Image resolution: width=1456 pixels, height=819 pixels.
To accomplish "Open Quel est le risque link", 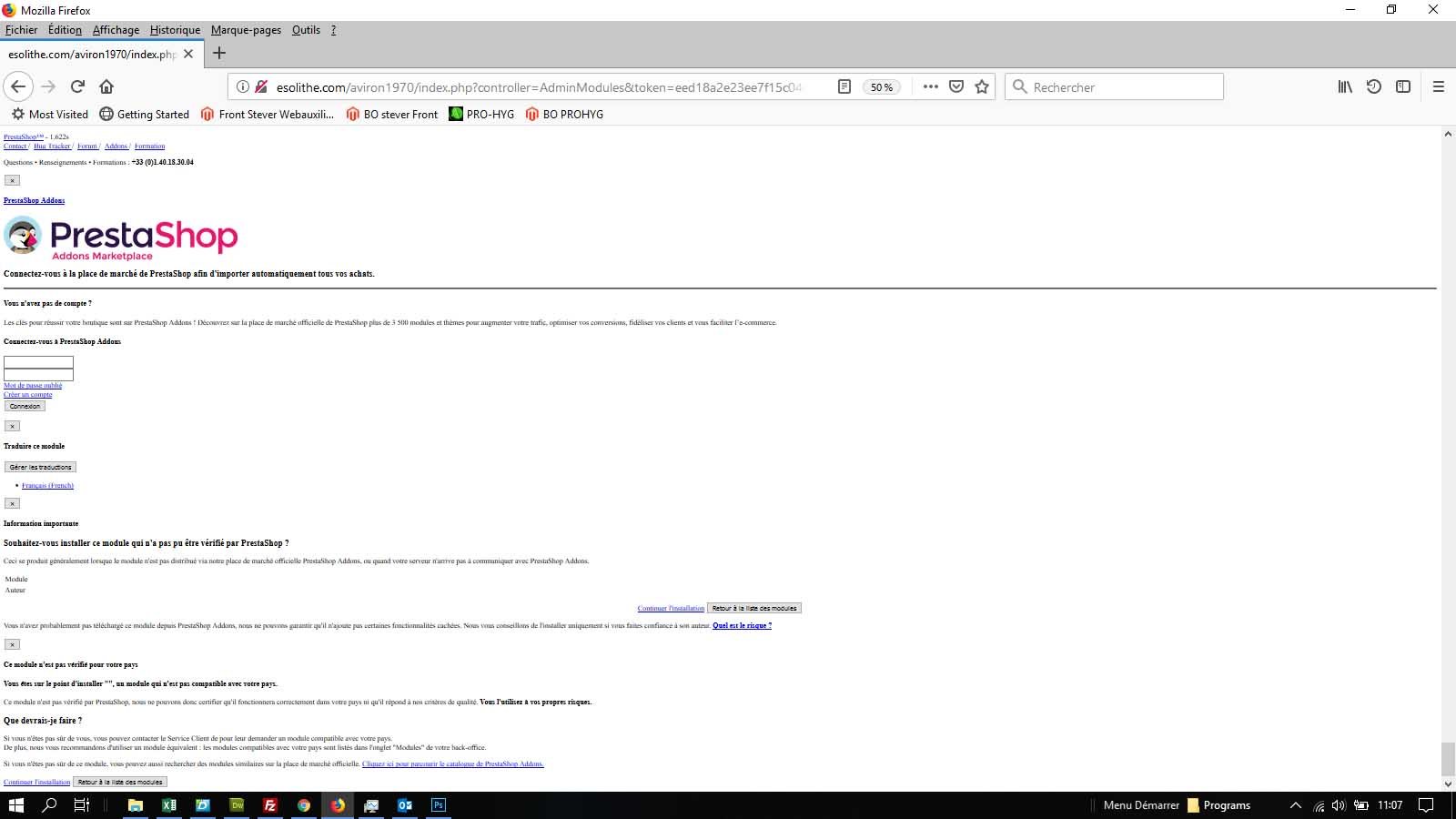I will [x=742, y=625].
